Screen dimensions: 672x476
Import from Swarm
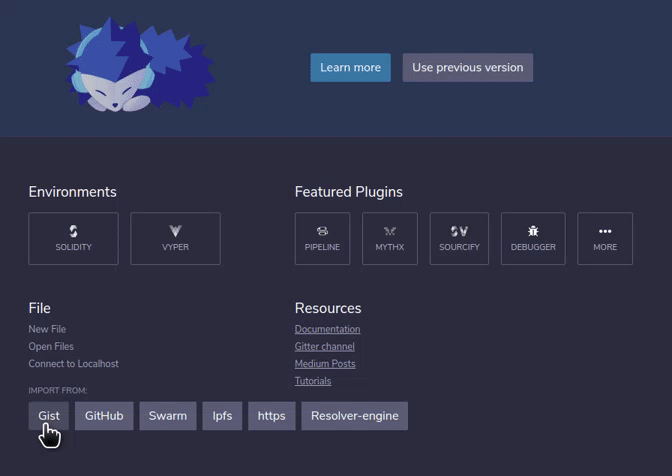click(168, 416)
